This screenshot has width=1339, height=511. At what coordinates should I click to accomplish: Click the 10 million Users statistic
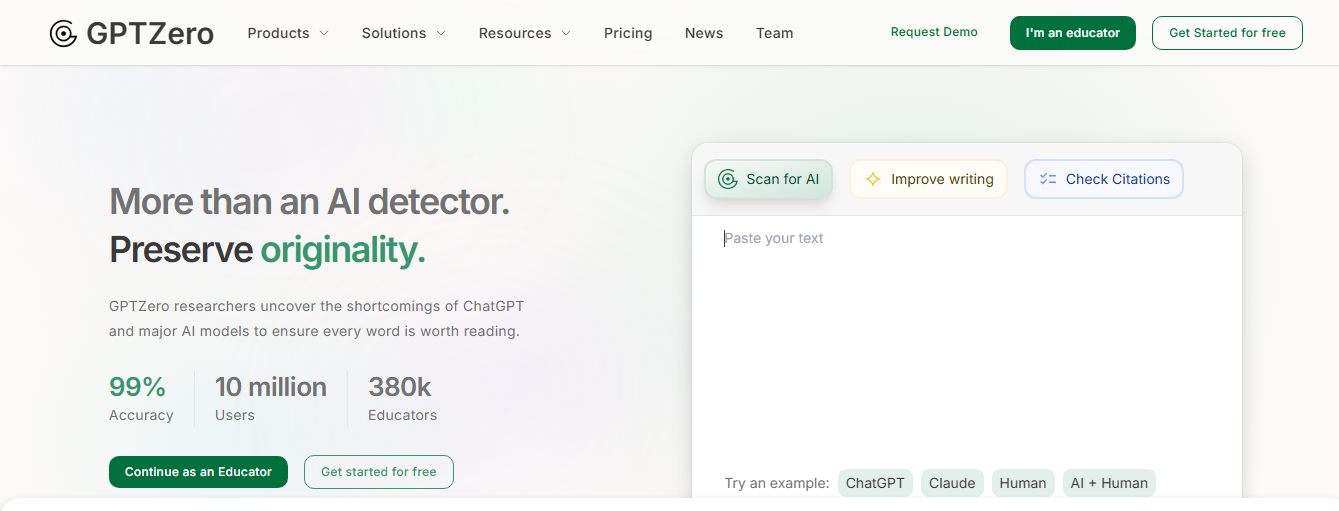pos(271,398)
